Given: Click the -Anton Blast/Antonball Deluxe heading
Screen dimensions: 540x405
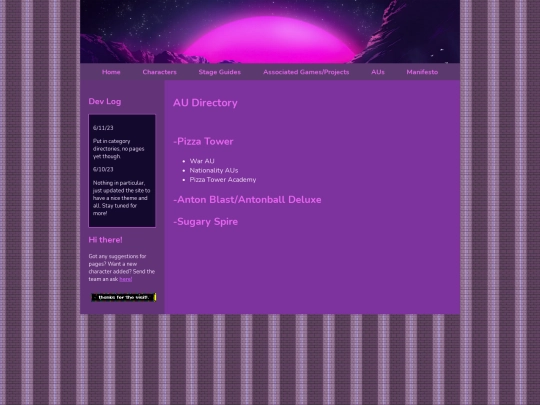Looking at the screenshot, I should (x=247, y=199).
